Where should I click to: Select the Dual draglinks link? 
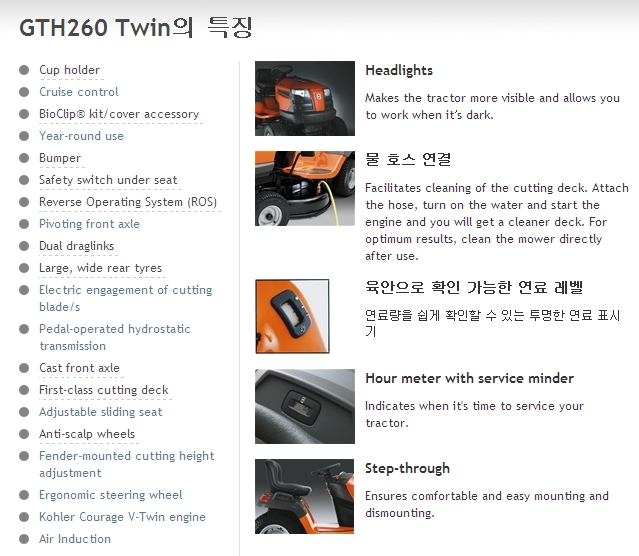pyautogui.click(x=77, y=246)
